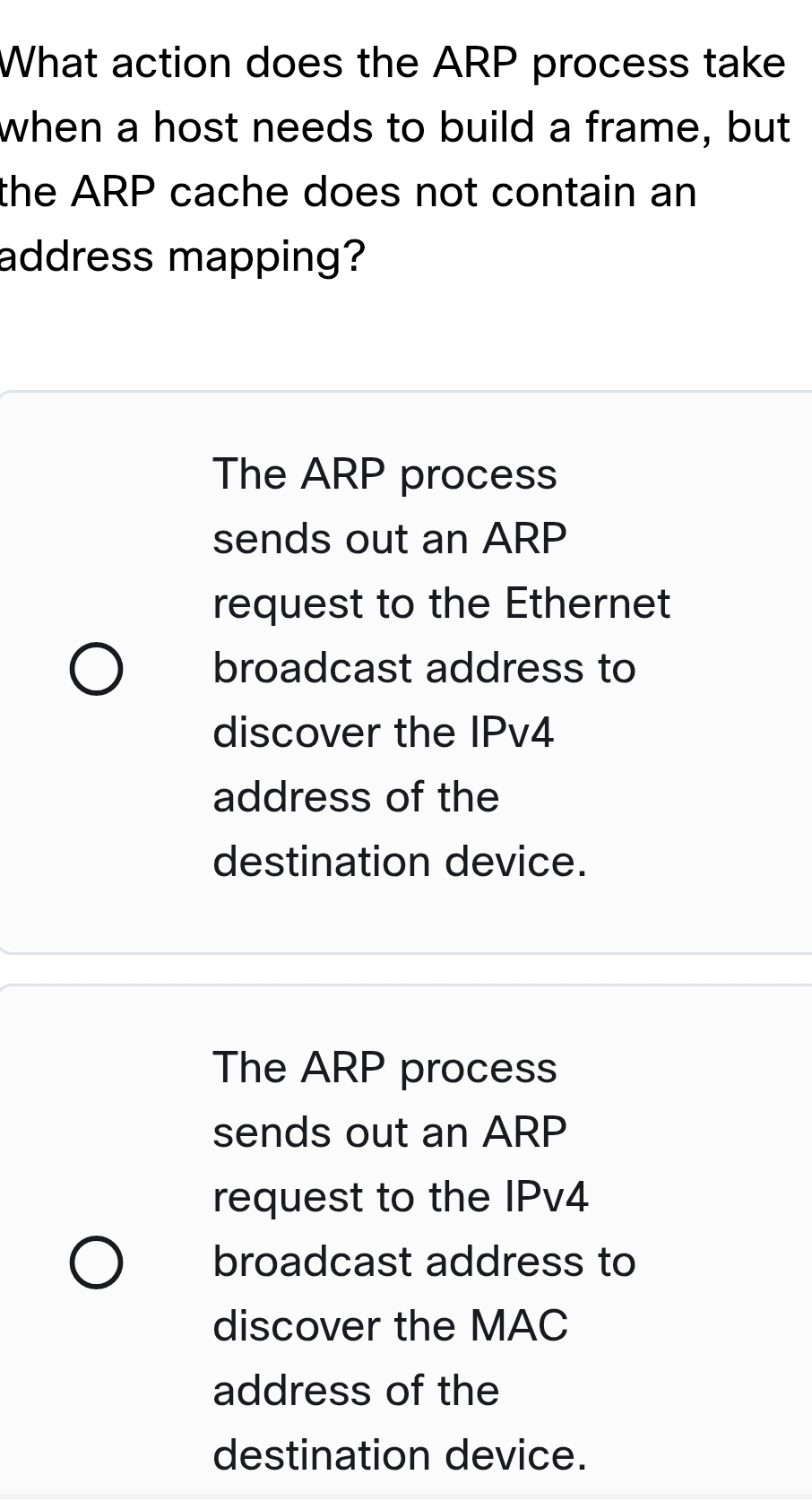Click the question text about the ARP process
This screenshot has height=1501, width=812.
click(x=394, y=64)
